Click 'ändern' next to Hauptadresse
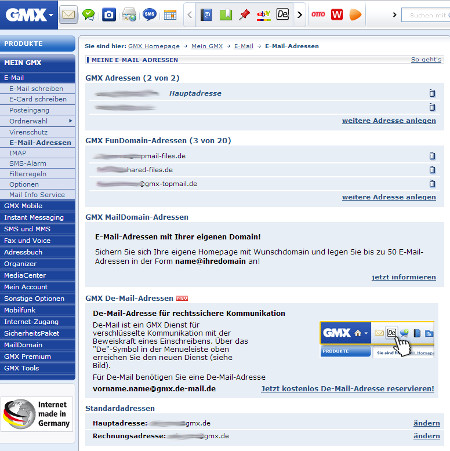This screenshot has height=451, width=450. click(426, 423)
